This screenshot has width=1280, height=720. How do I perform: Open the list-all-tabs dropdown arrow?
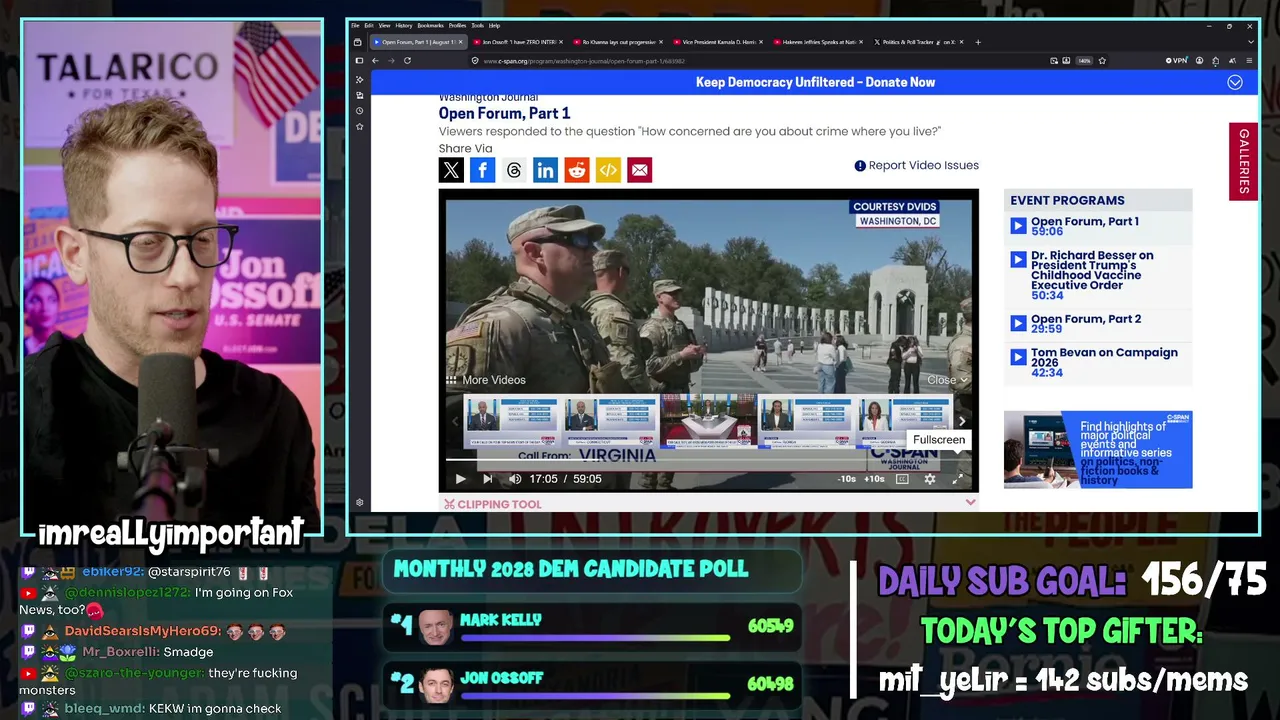pyautogui.click(x=1250, y=42)
